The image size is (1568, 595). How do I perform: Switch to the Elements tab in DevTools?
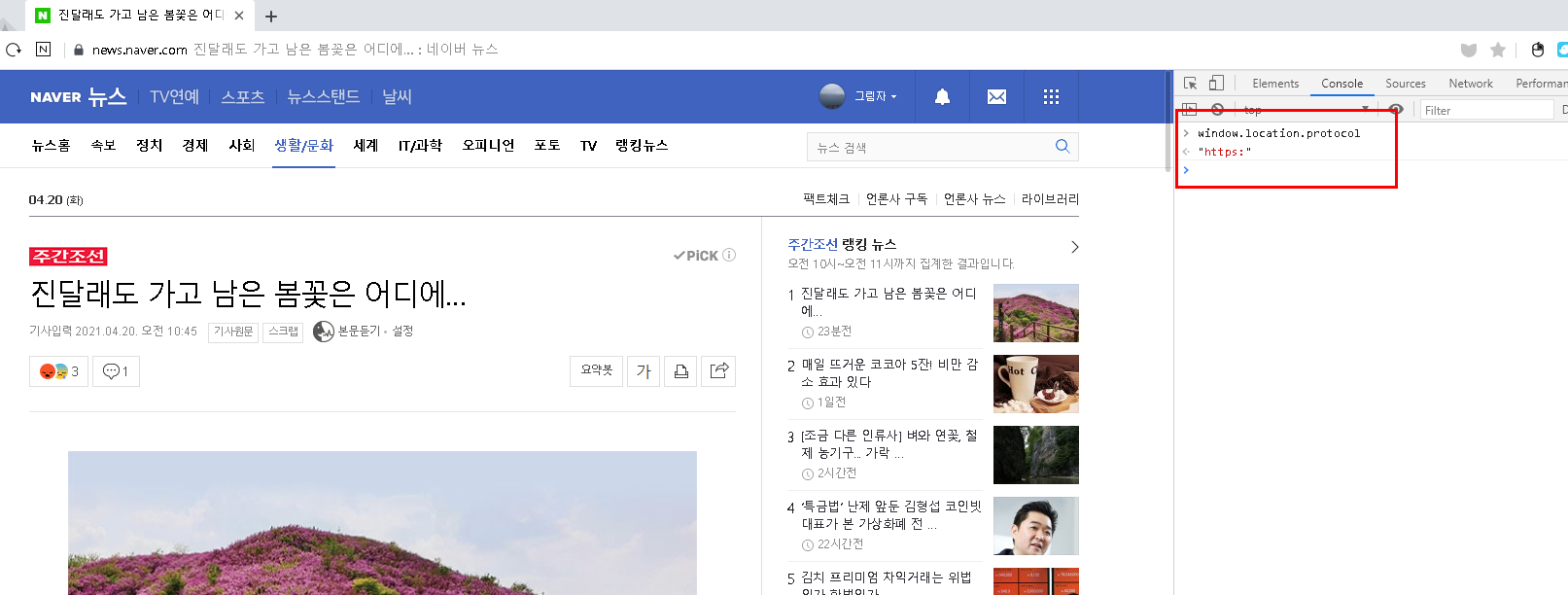coord(1275,84)
